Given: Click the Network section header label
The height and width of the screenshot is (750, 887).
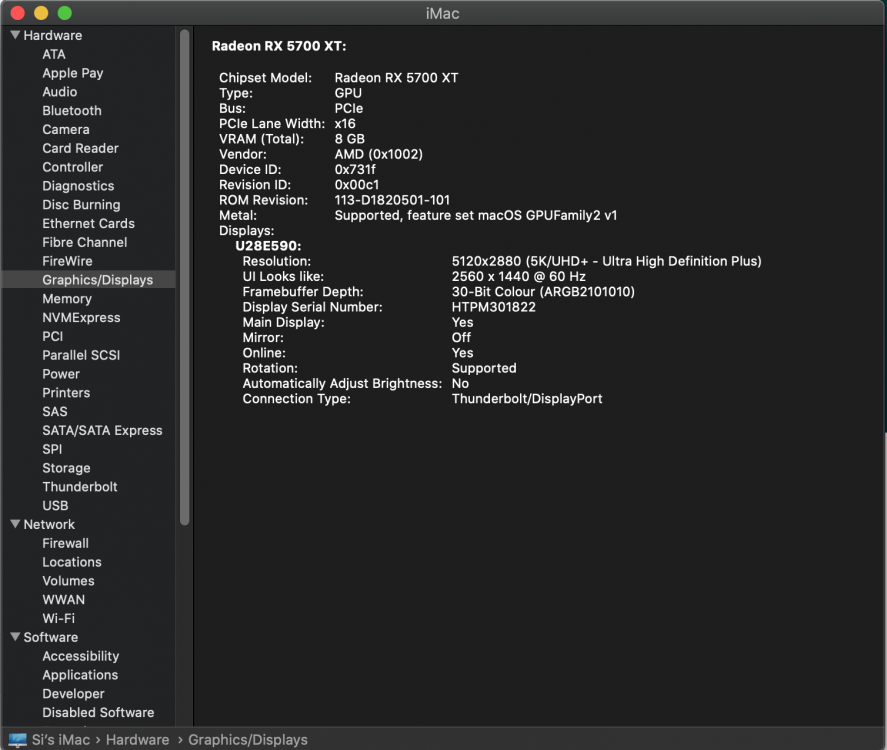Looking at the screenshot, I should pos(49,524).
